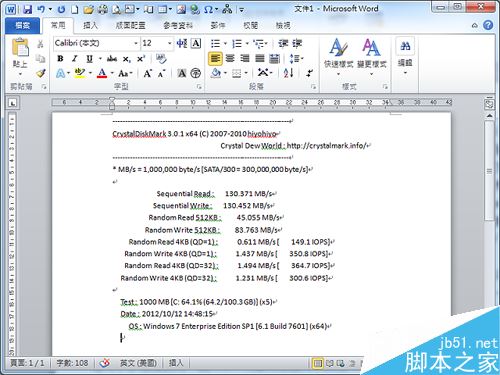
Task: Copy selection icon in clipboard group
Action: tap(40, 59)
